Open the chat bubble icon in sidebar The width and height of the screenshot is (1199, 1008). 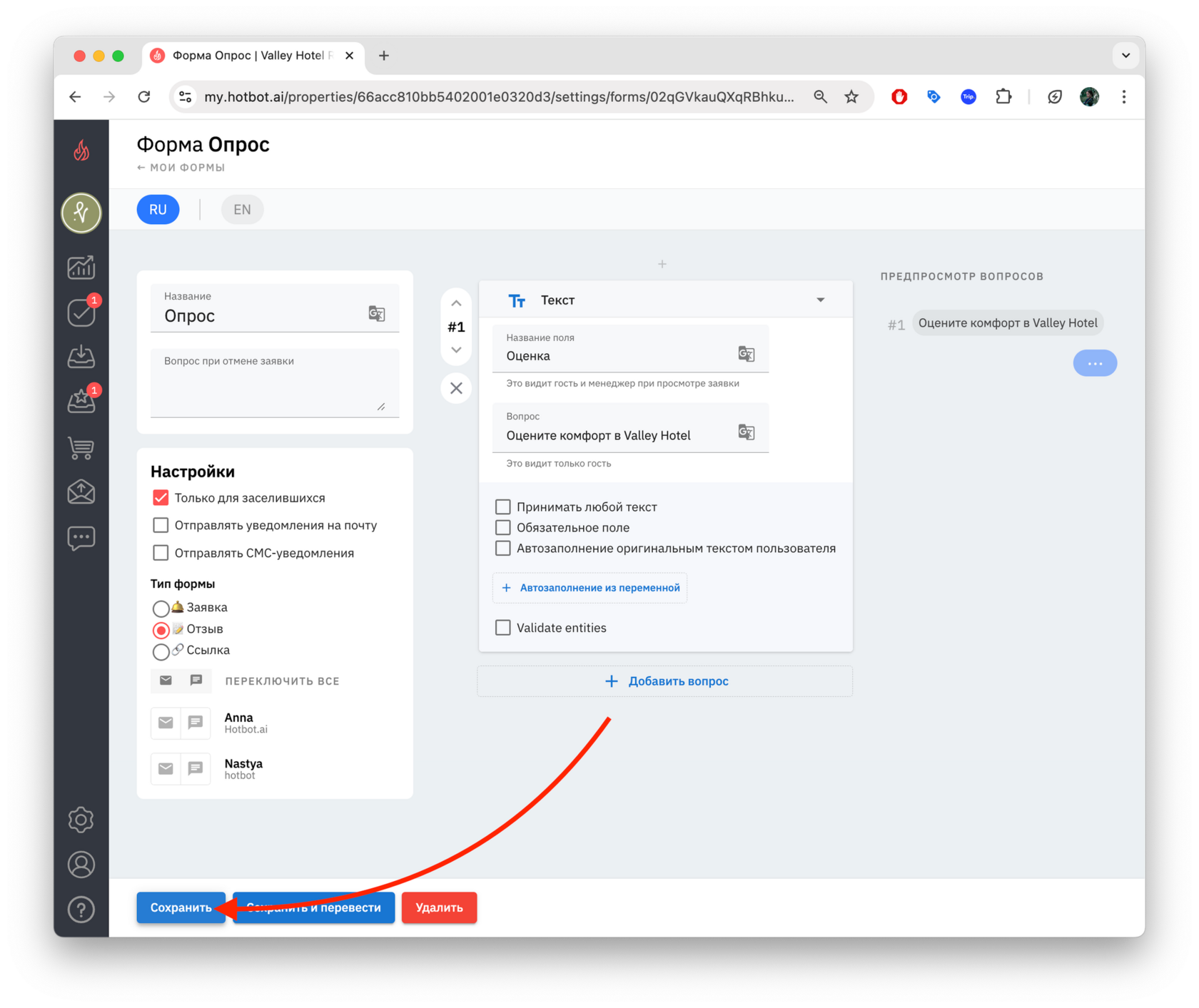[x=81, y=538]
